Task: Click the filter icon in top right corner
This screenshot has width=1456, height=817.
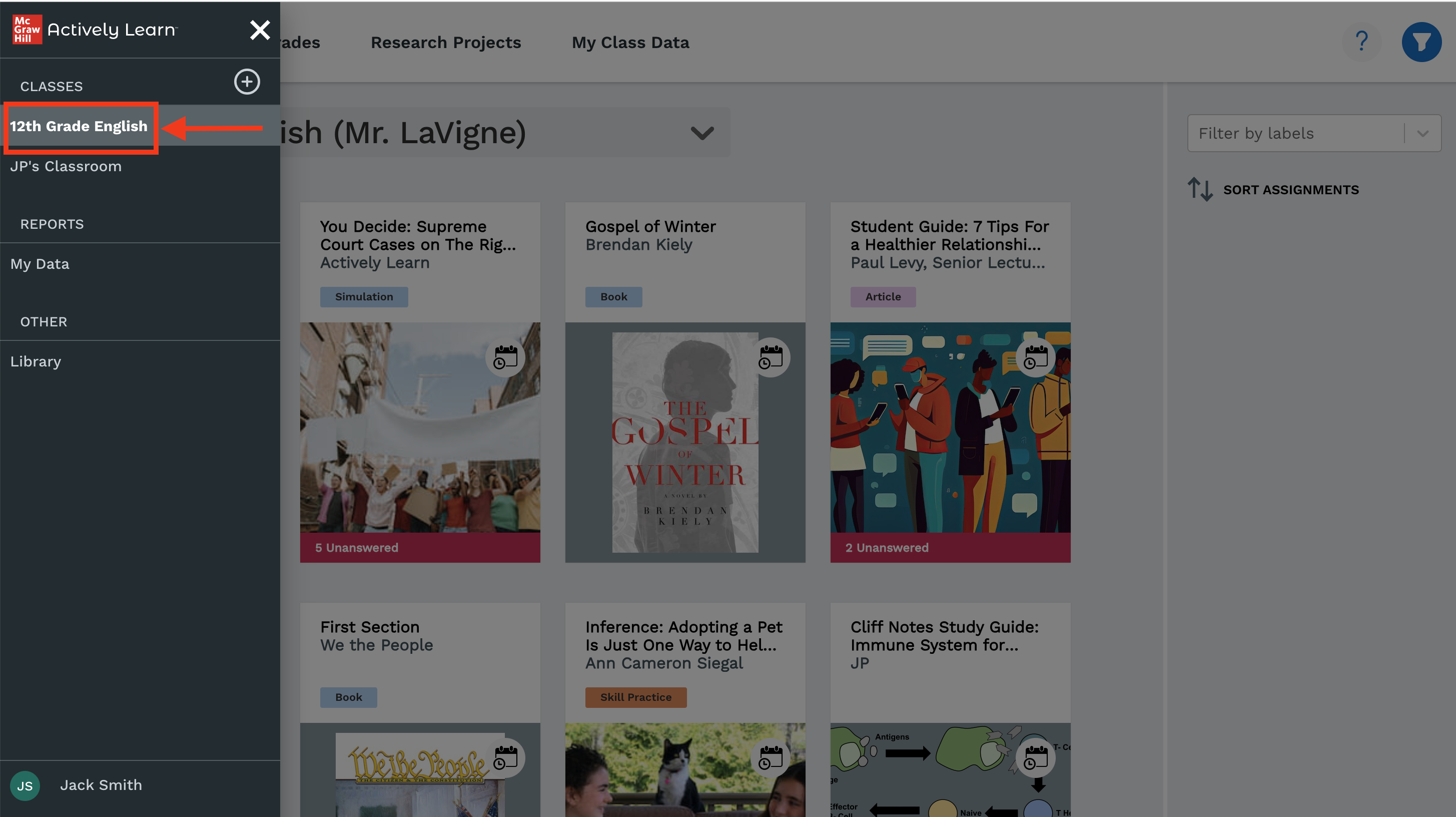Action: click(x=1420, y=41)
